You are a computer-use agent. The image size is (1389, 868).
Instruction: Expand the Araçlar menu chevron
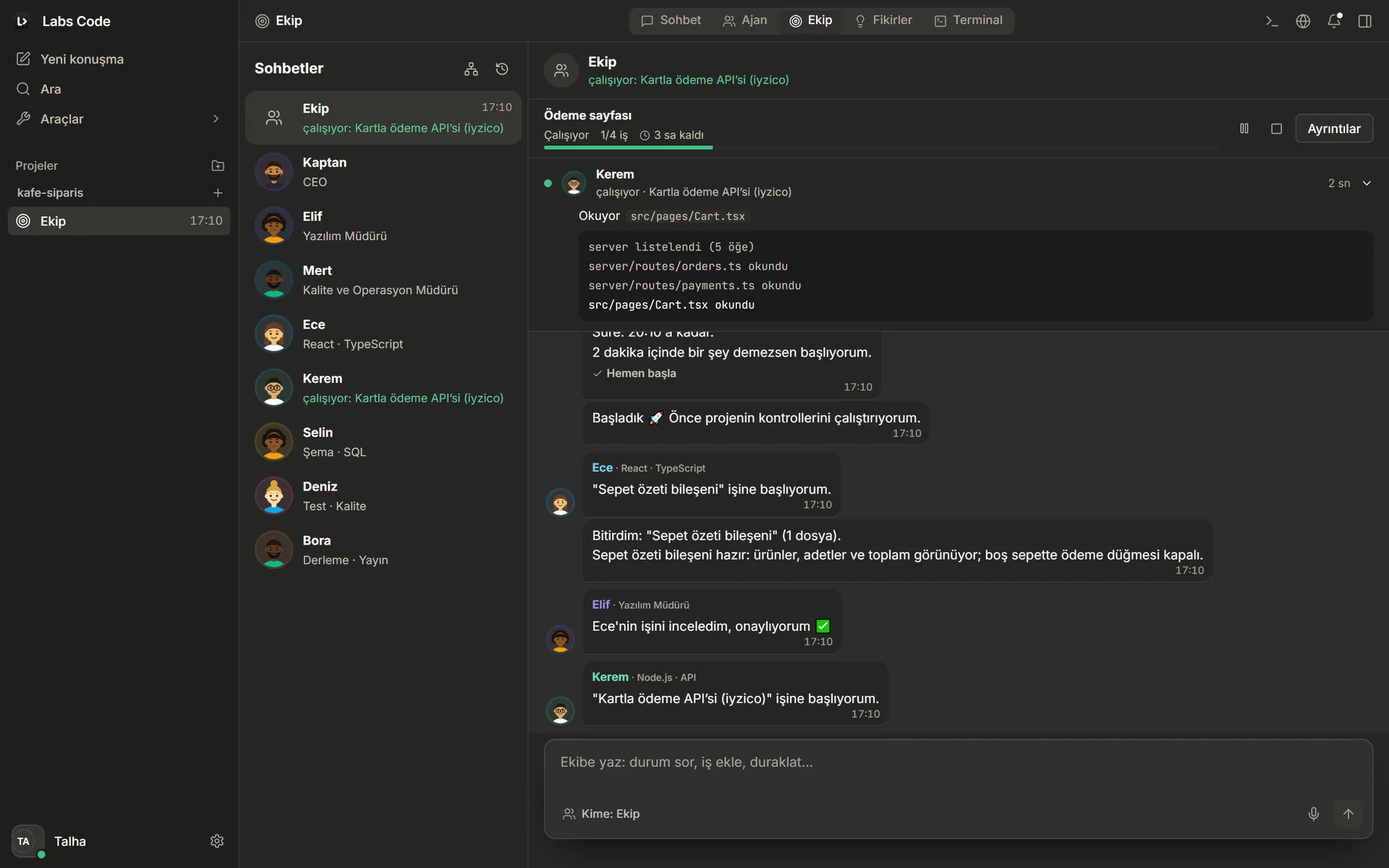pos(216,119)
